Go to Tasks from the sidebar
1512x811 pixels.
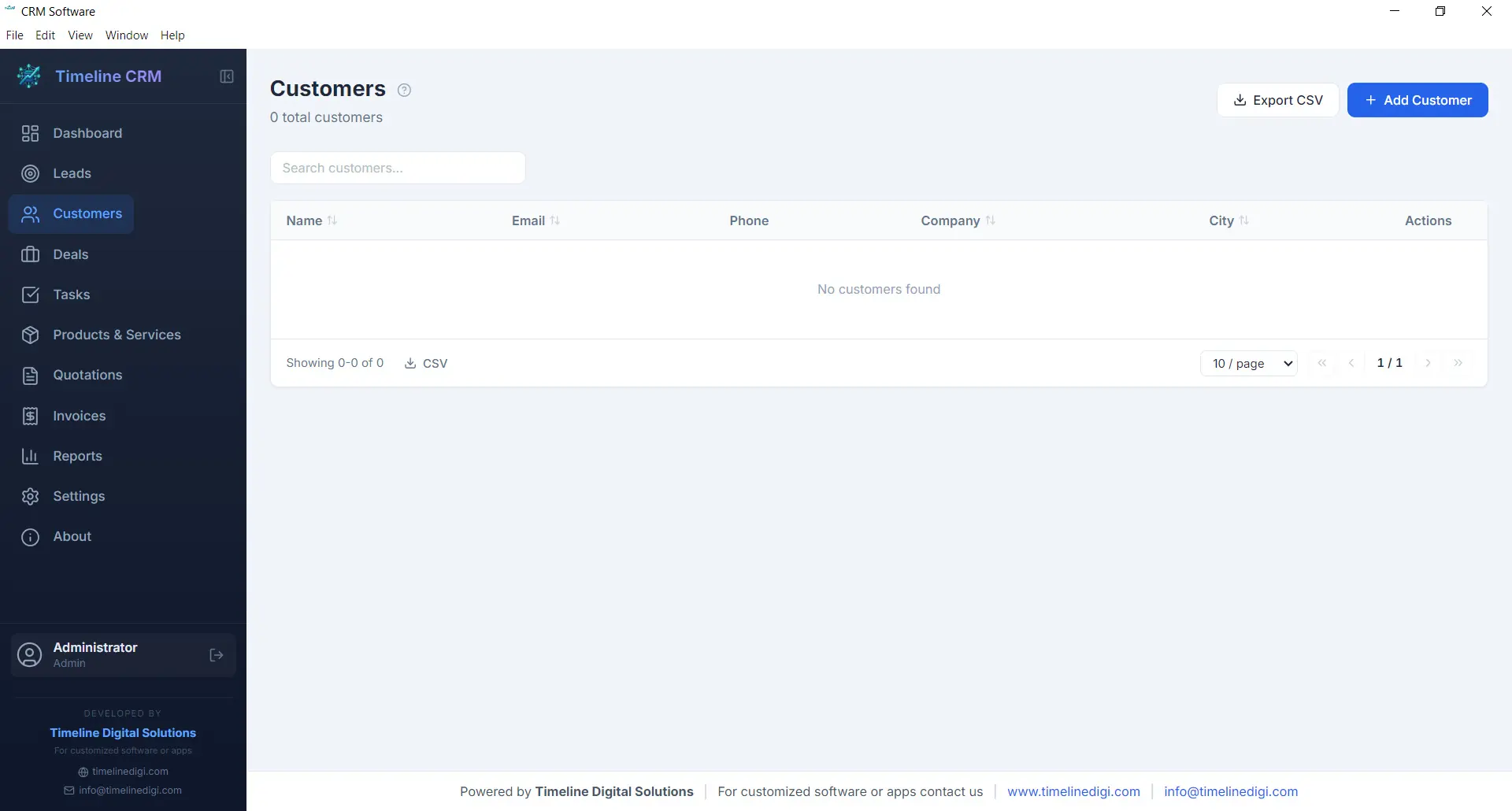pyautogui.click(x=72, y=294)
